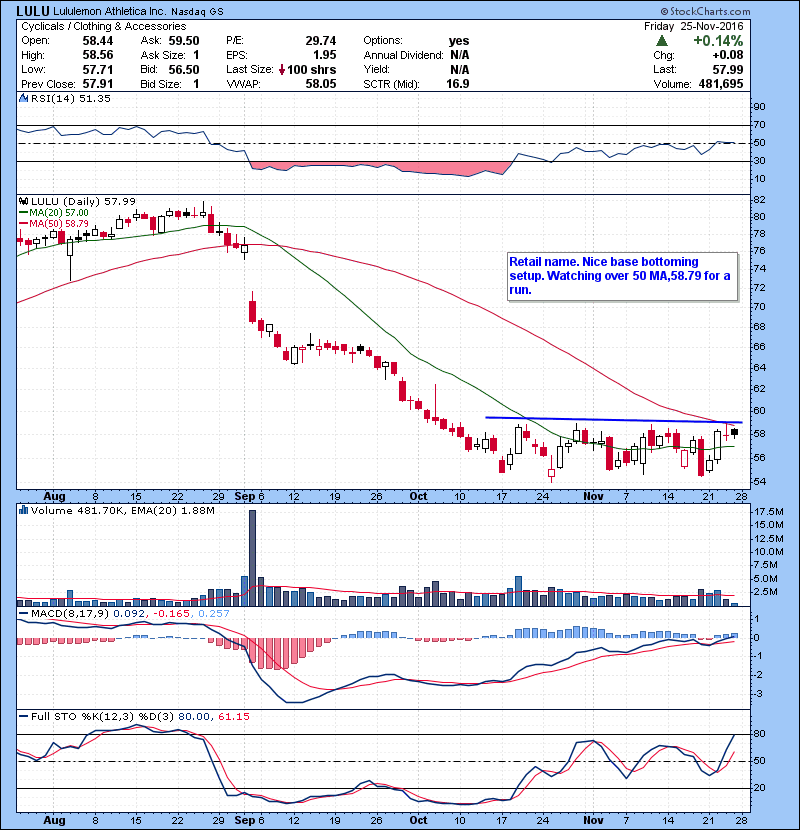
Task: Click the last black candlestick on the price chart
Action: pos(734,432)
